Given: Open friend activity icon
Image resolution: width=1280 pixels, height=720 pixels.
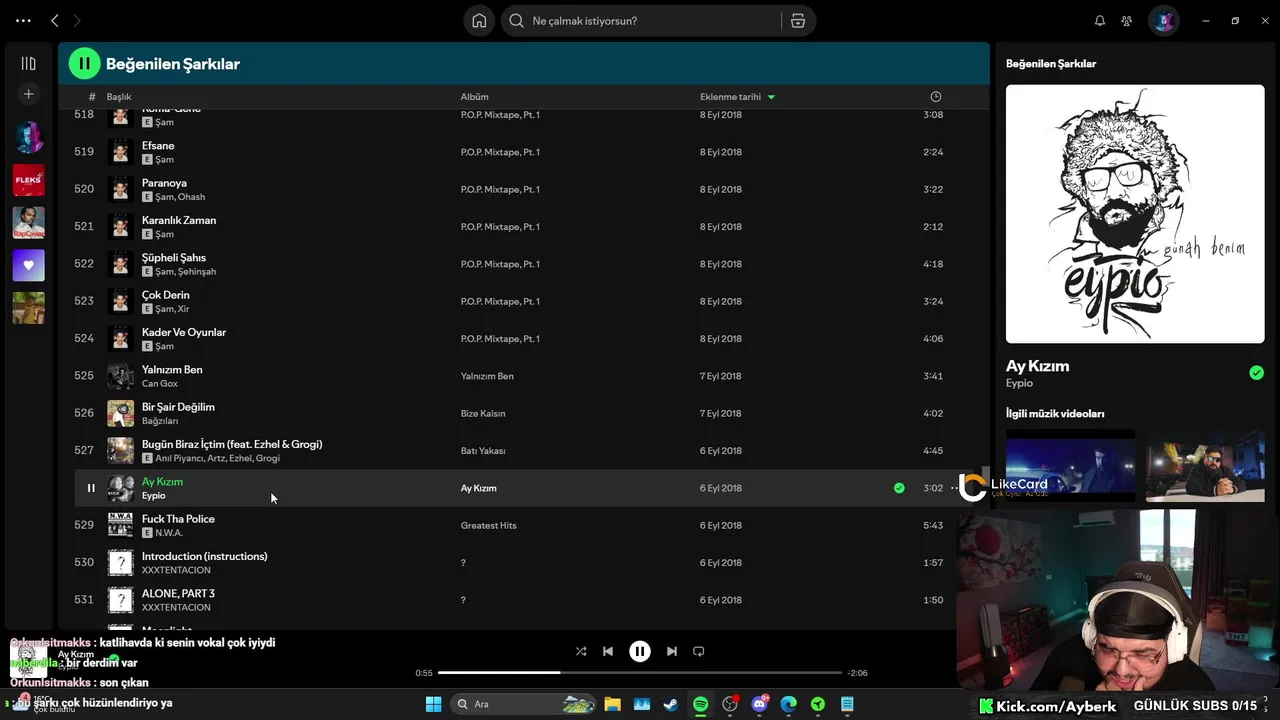Looking at the screenshot, I should pyautogui.click(x=1127, y=20).
